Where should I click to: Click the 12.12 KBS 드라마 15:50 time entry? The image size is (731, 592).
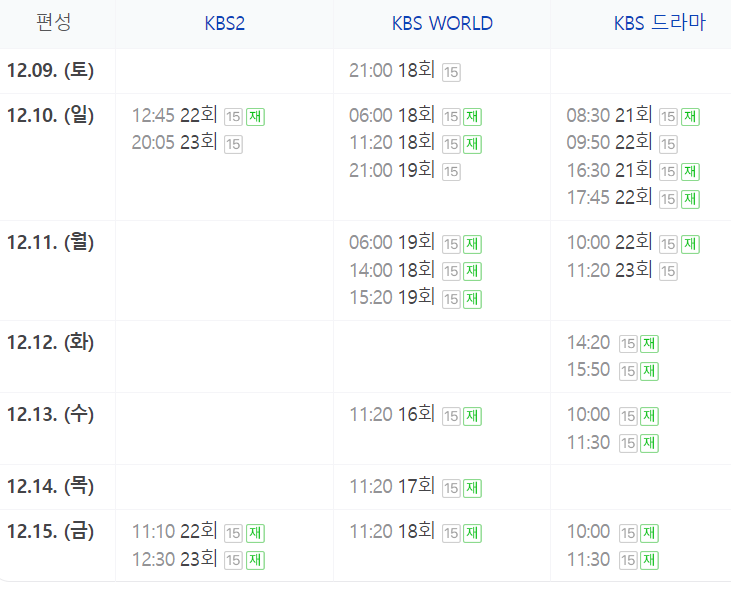[x=588, y=370]
